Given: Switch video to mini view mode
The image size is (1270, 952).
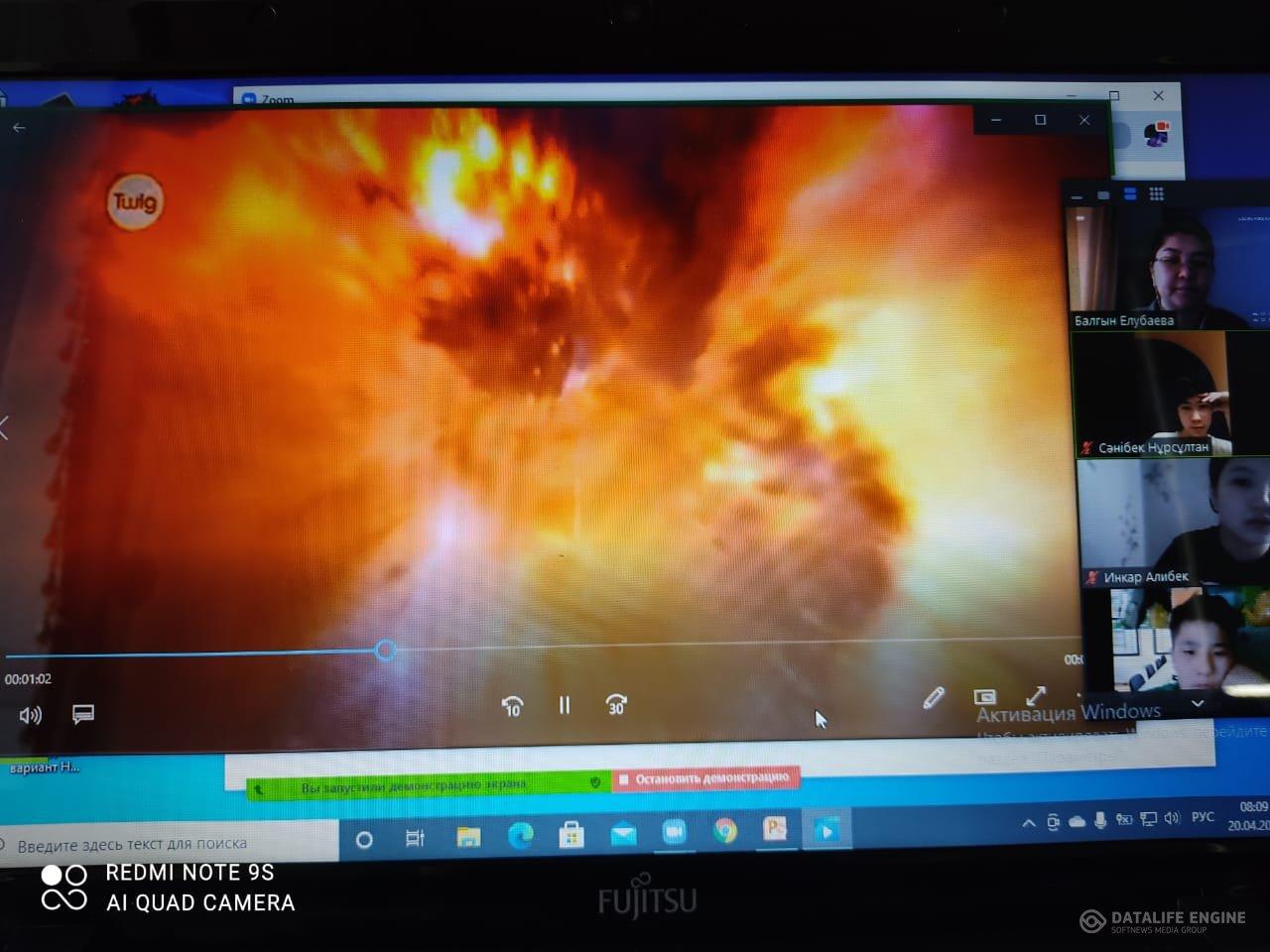Looking at the screenshot, I should coord(984,697).
